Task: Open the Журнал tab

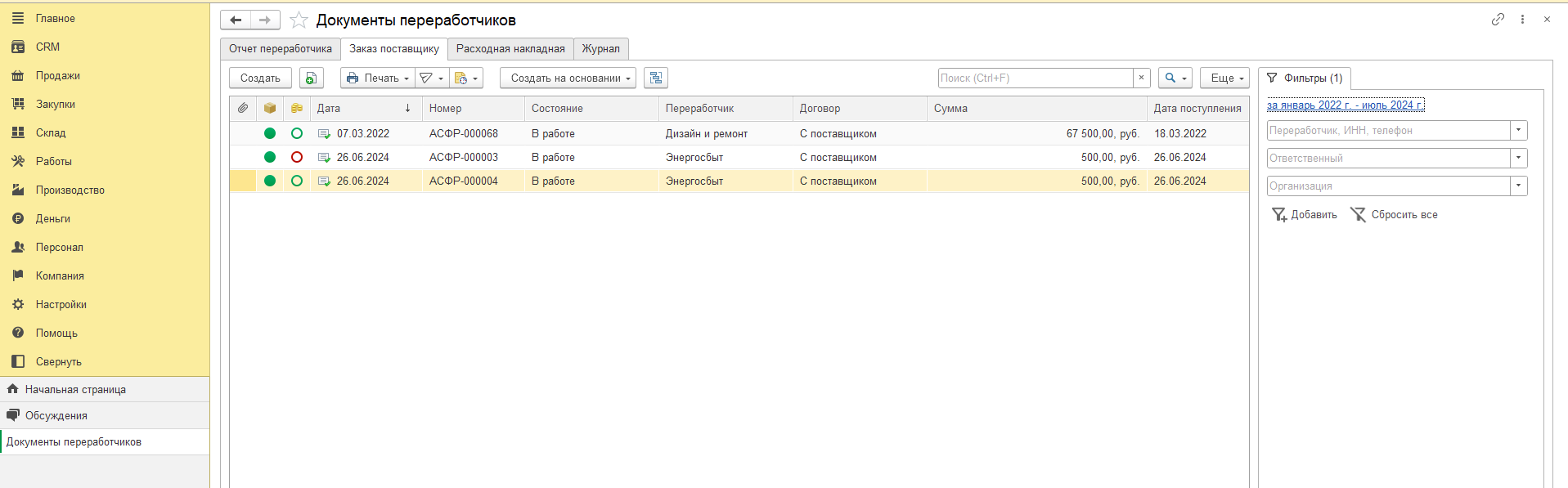Action: pos(601,48)
